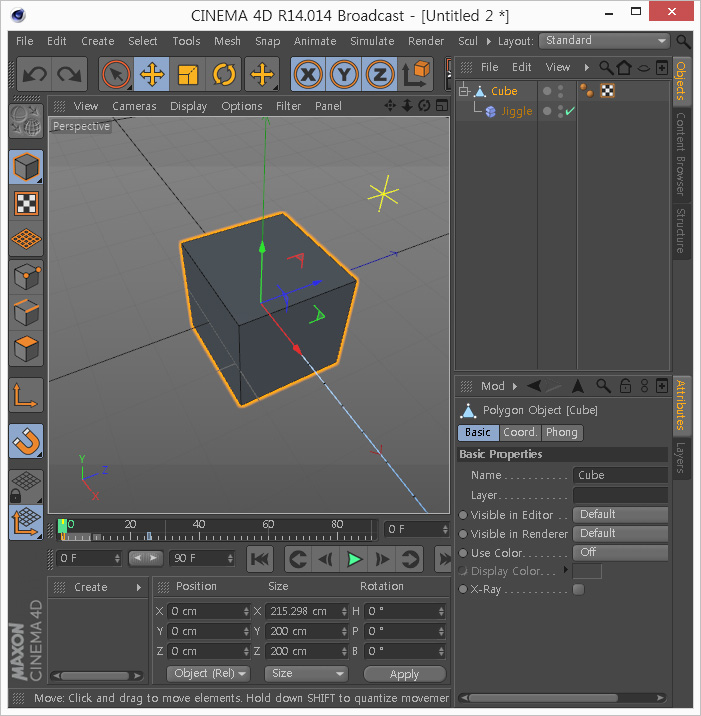This screenshot has height=716, width=701.
Task: Open the Layout dropdown Standard
Action: (604, 41)
